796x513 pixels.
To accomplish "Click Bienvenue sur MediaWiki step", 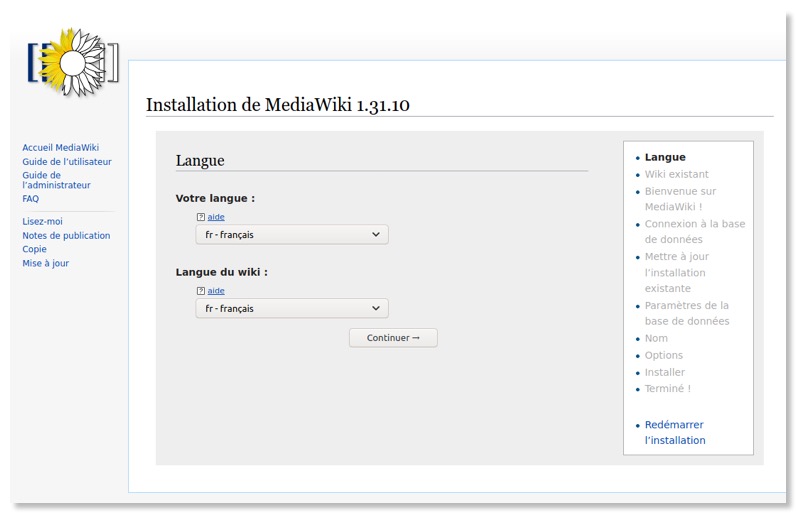I will tap(680, 199).
